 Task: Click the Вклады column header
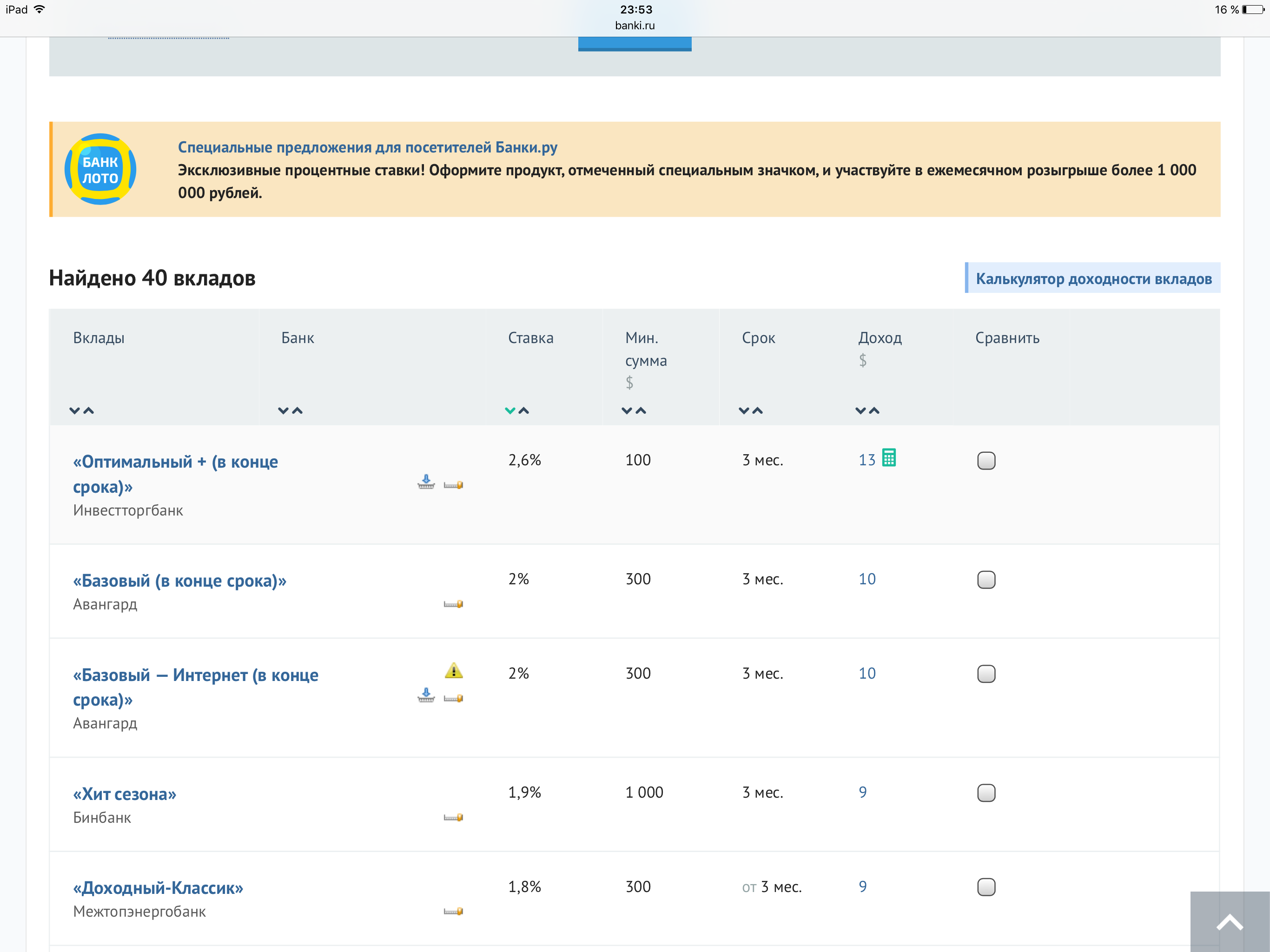[99, 337]
